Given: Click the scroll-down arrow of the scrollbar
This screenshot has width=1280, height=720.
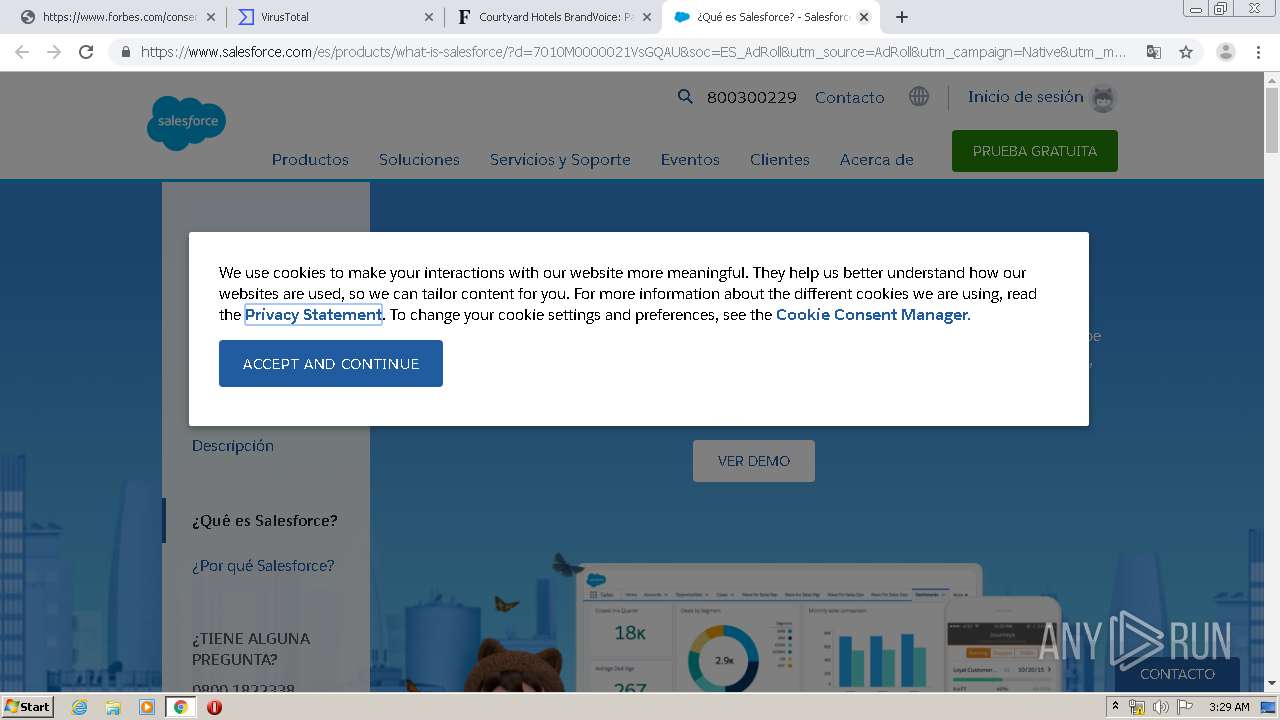Looking at the screenshot, I should (x=1271, y=683).
